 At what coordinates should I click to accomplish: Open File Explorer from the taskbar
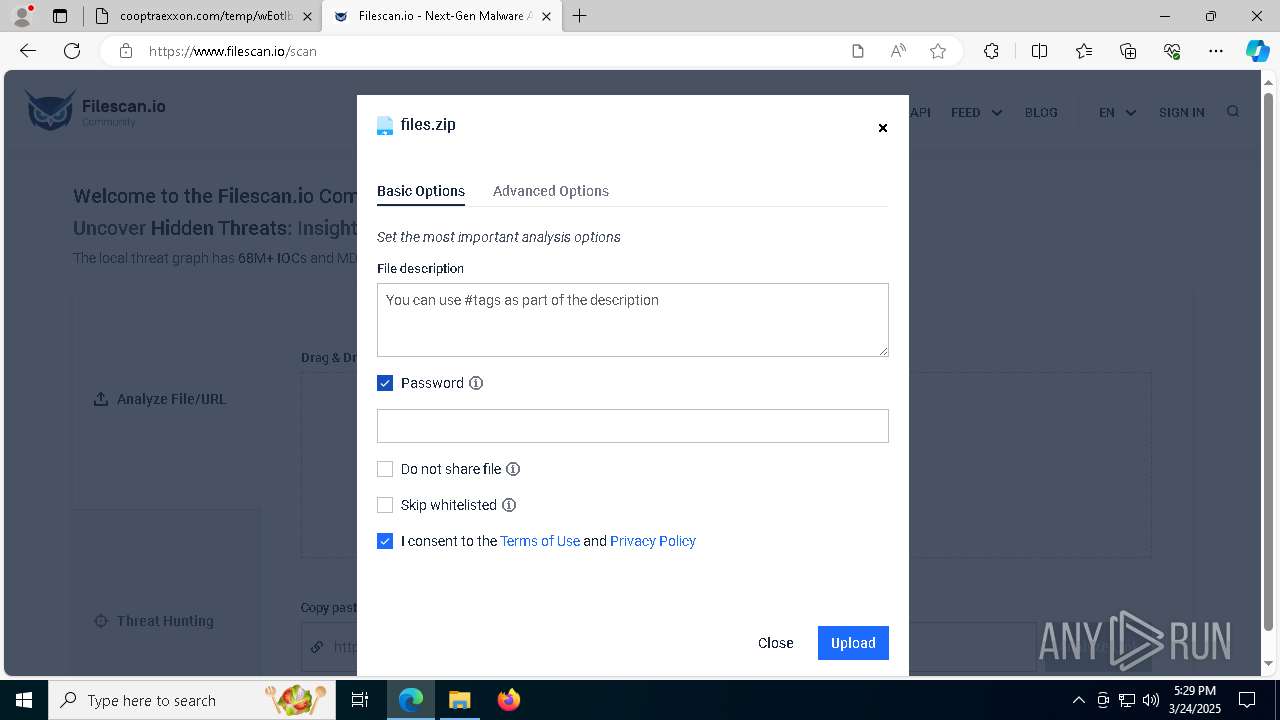[x=459, y=700]
